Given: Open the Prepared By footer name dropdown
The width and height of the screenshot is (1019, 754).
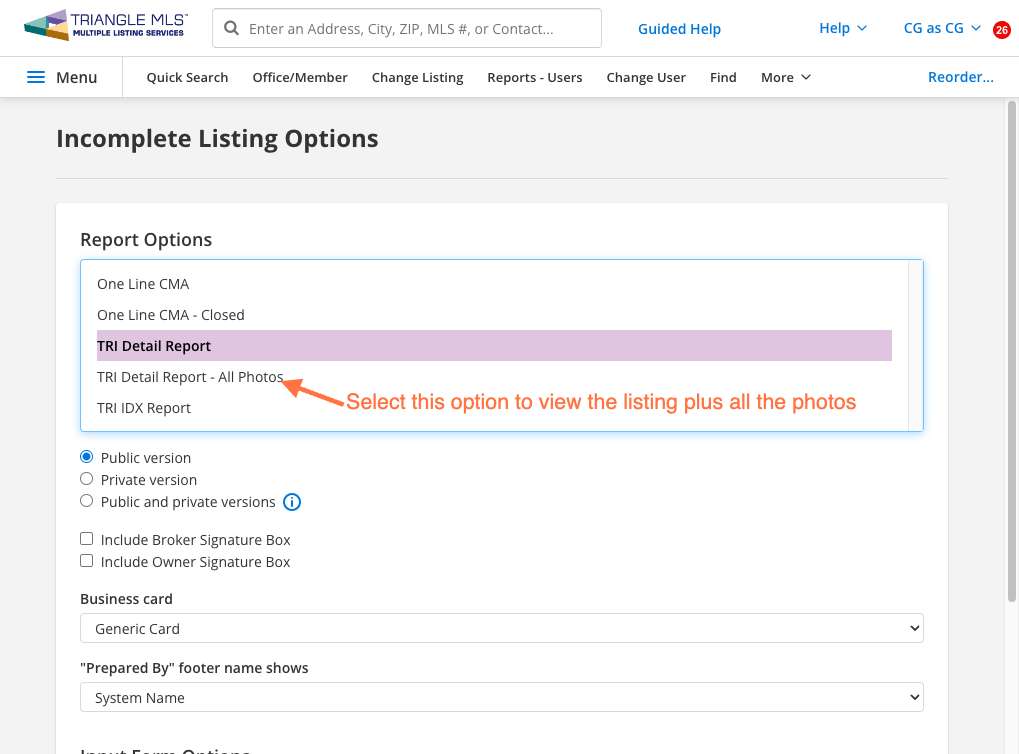Looking at the screenshot, I should click(x=502, y=697).
